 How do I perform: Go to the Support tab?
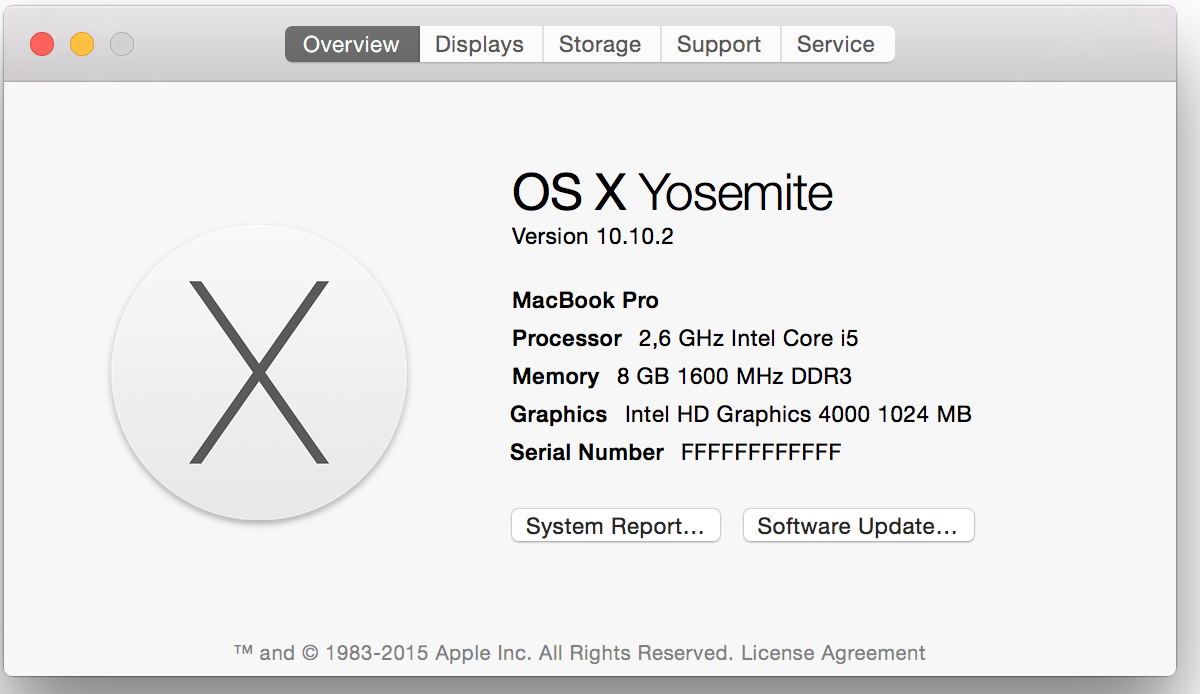pyautogui.click(x=719, y=44)
